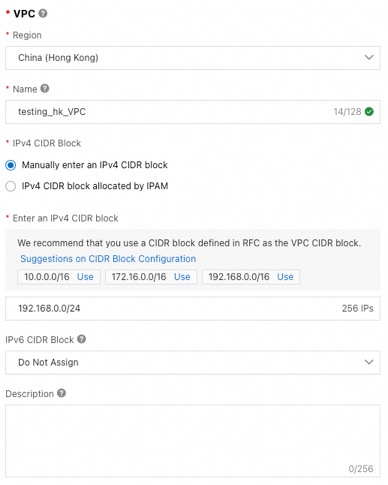Select IPv4 CIDR block allocated by IPAM

[x=11, y=186]
